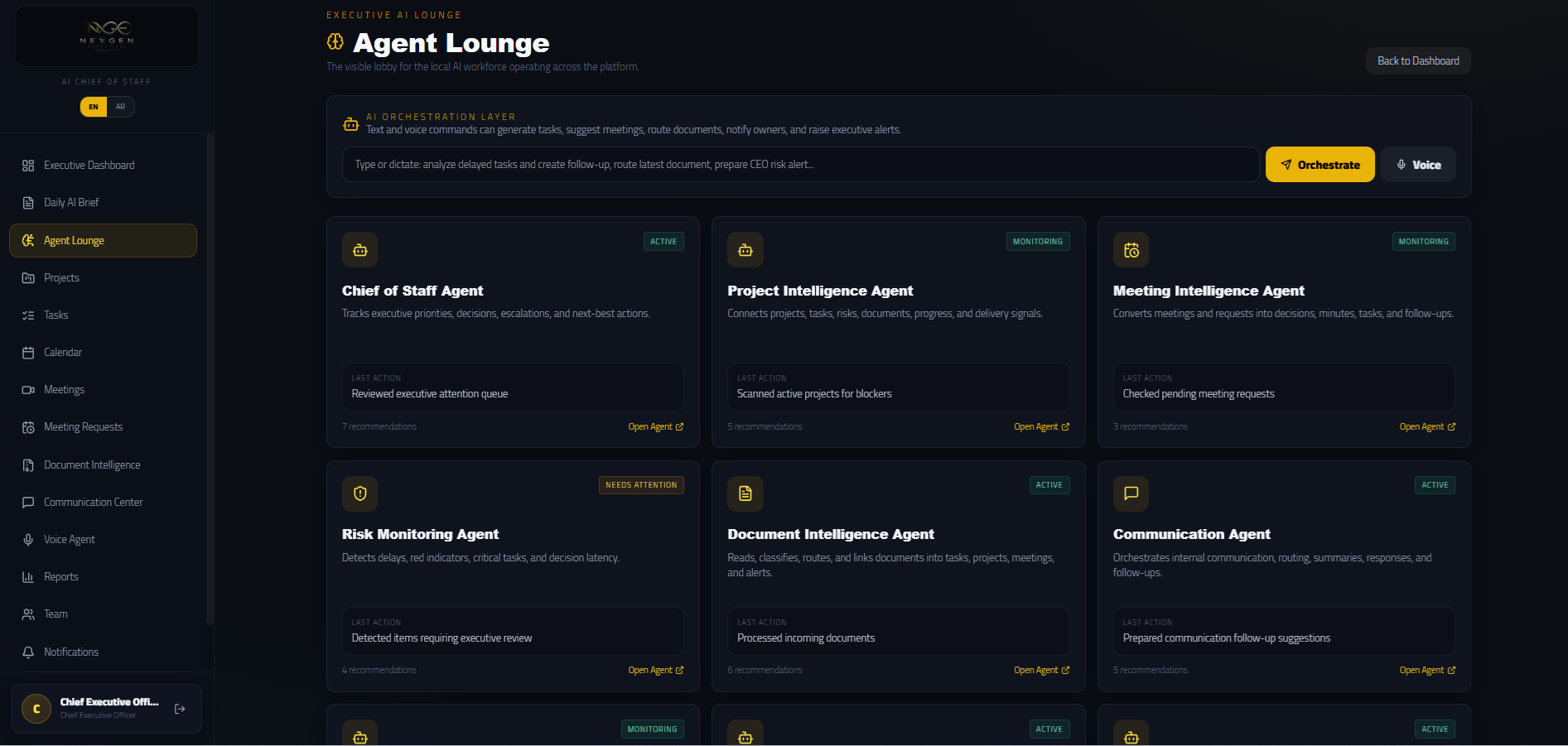Open Agent link on Project Intelligence card
Screen dimensions: 1568x746
1041,427
